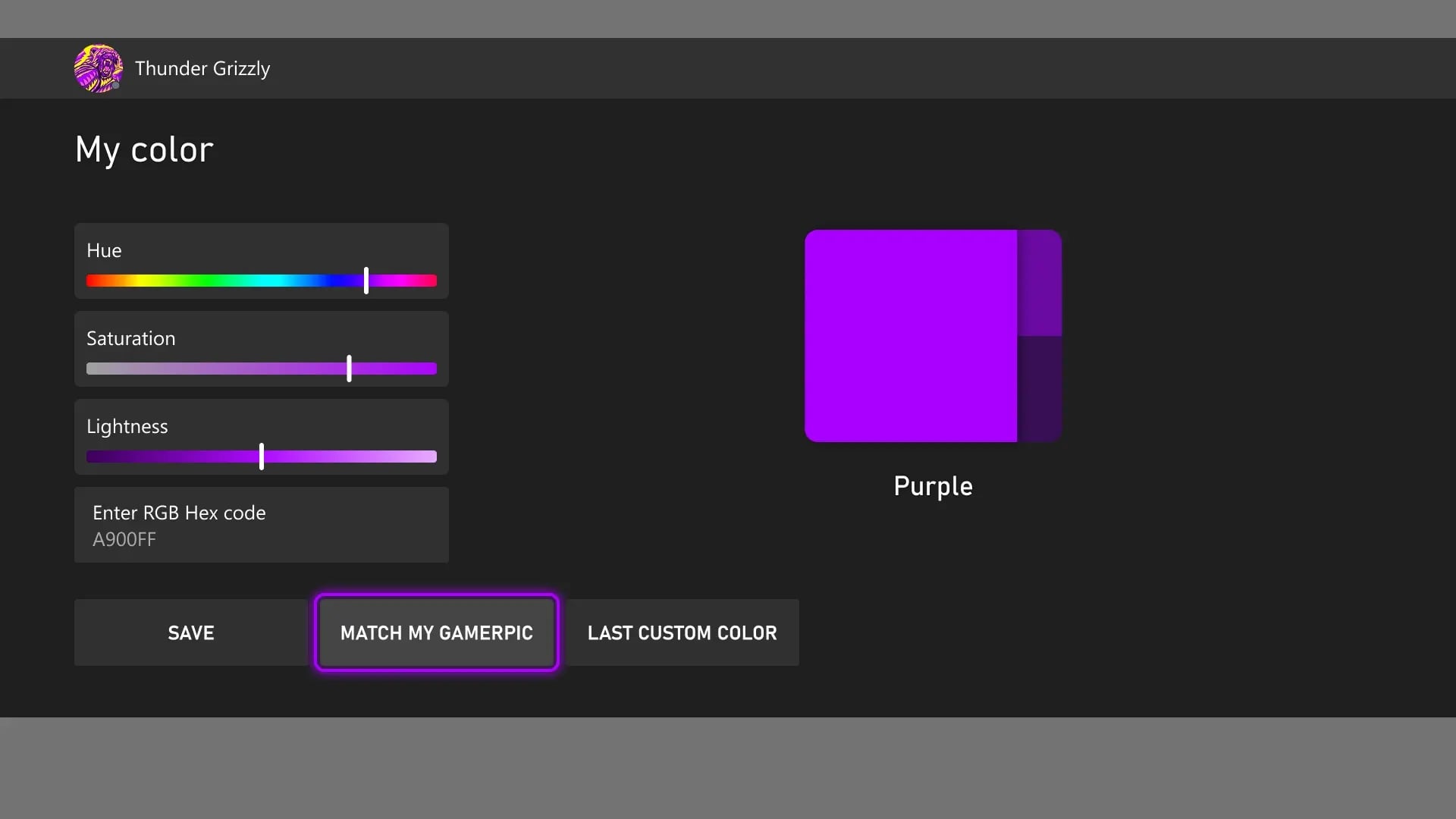Viewport: 1456px width, 819px height.
Task: Set hue to red at Hue bar start
Action: tap(91, 281)
